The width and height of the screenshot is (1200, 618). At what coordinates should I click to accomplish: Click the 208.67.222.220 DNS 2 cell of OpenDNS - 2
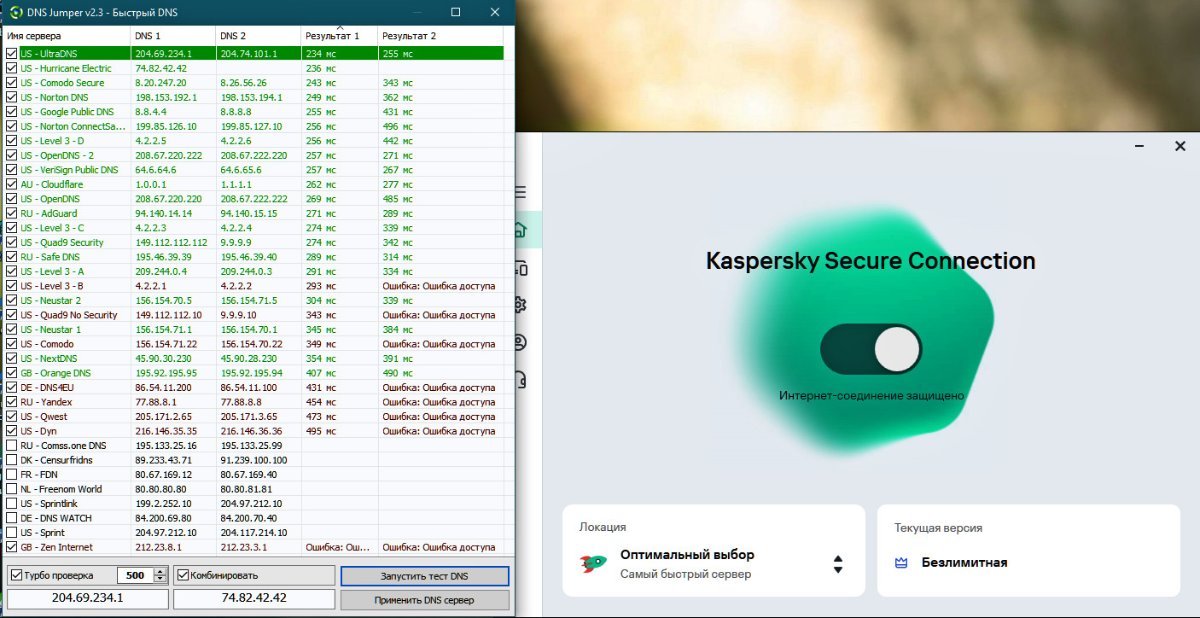254,156
